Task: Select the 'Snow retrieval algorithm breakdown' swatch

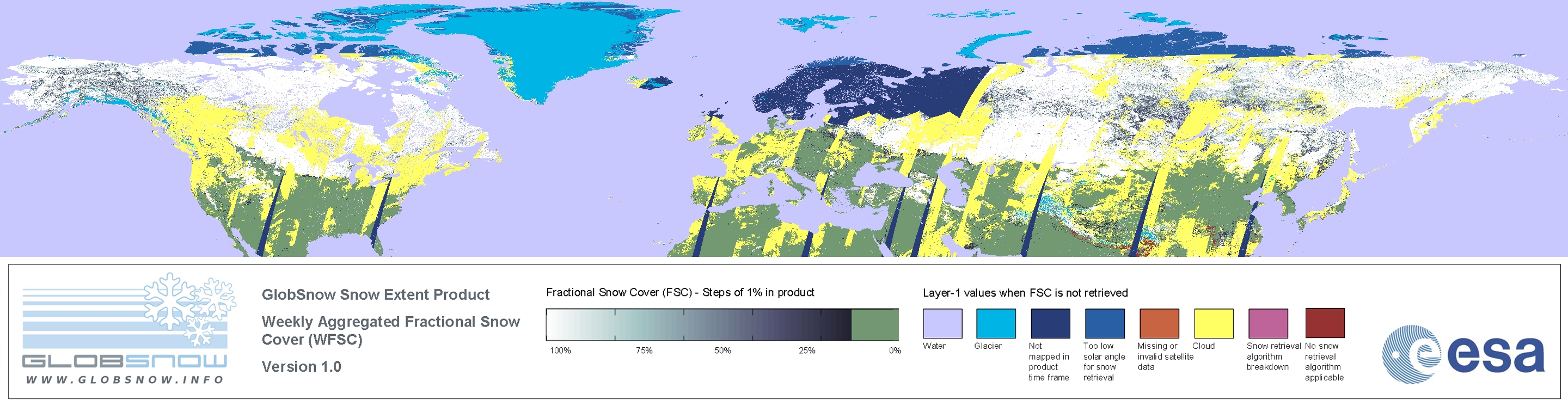Action: [1268, 323]
